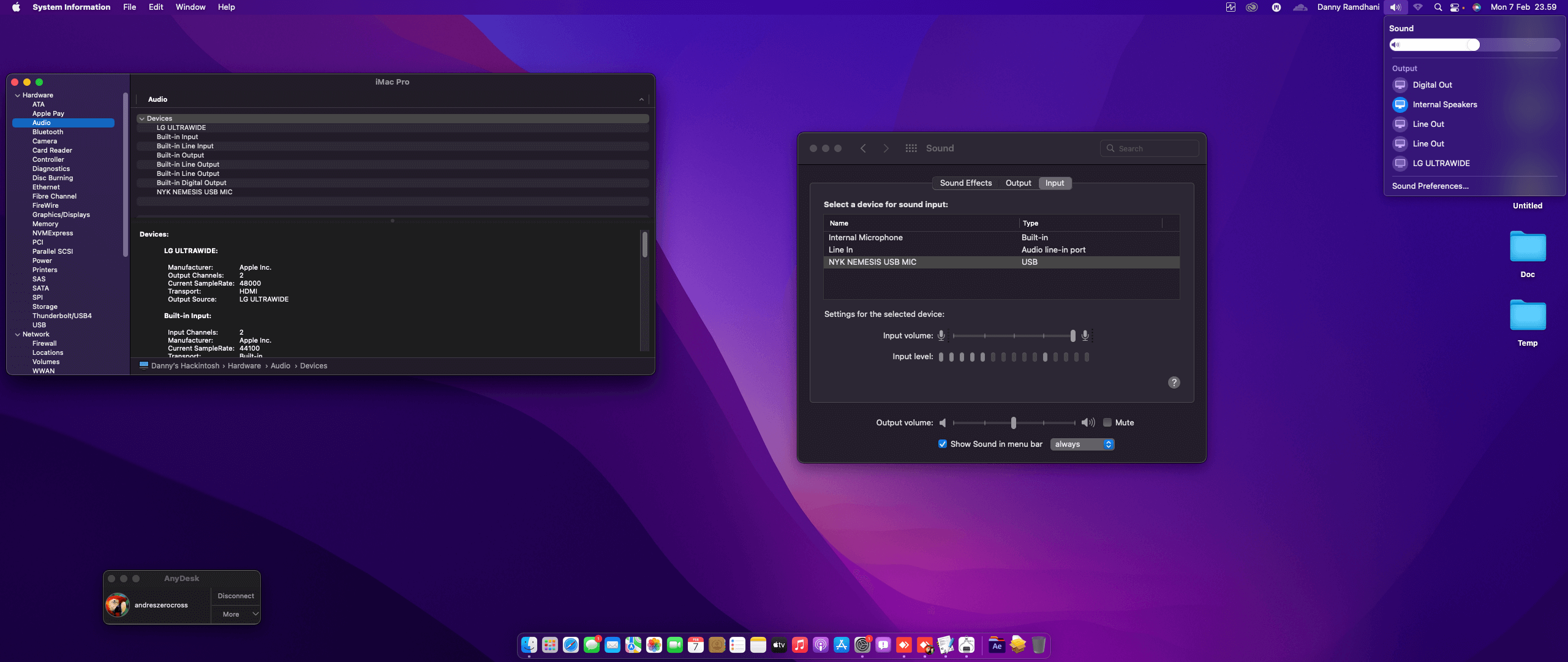Open Safari from the Dock
Image resolution: width=1568 pixels, height=662 pixels.
(x=570, y=645)
